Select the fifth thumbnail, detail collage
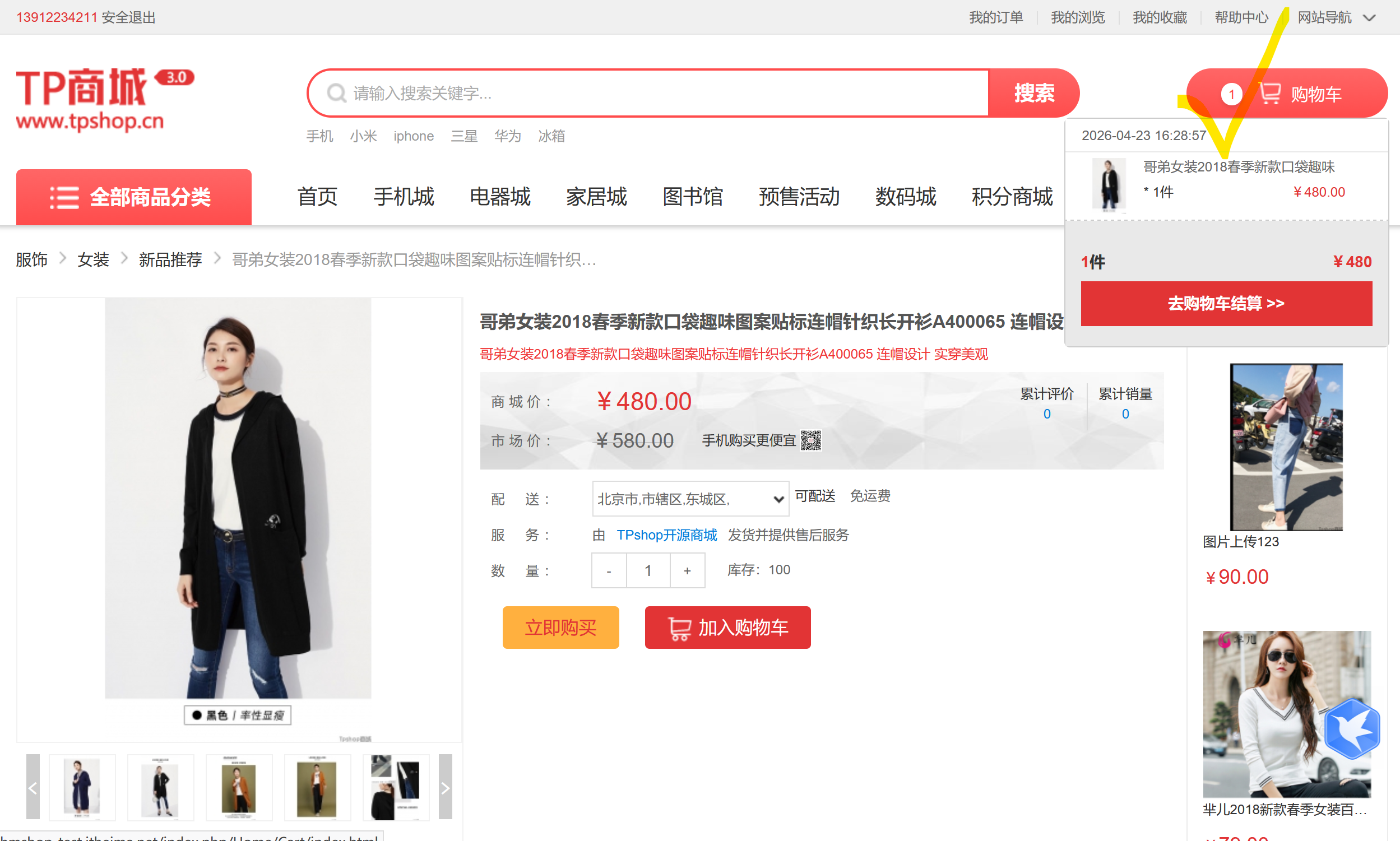Screen dimensions: 1400x841 tap(396, 787)
